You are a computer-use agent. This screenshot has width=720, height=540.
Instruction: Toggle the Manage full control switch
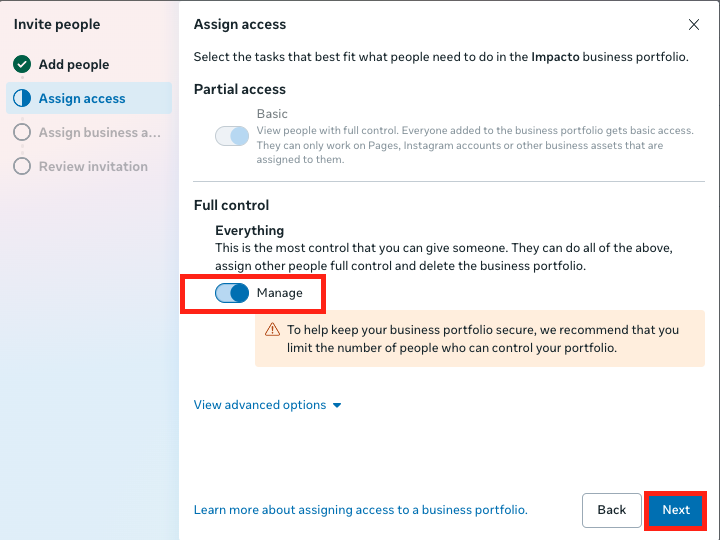click(232, 293)
